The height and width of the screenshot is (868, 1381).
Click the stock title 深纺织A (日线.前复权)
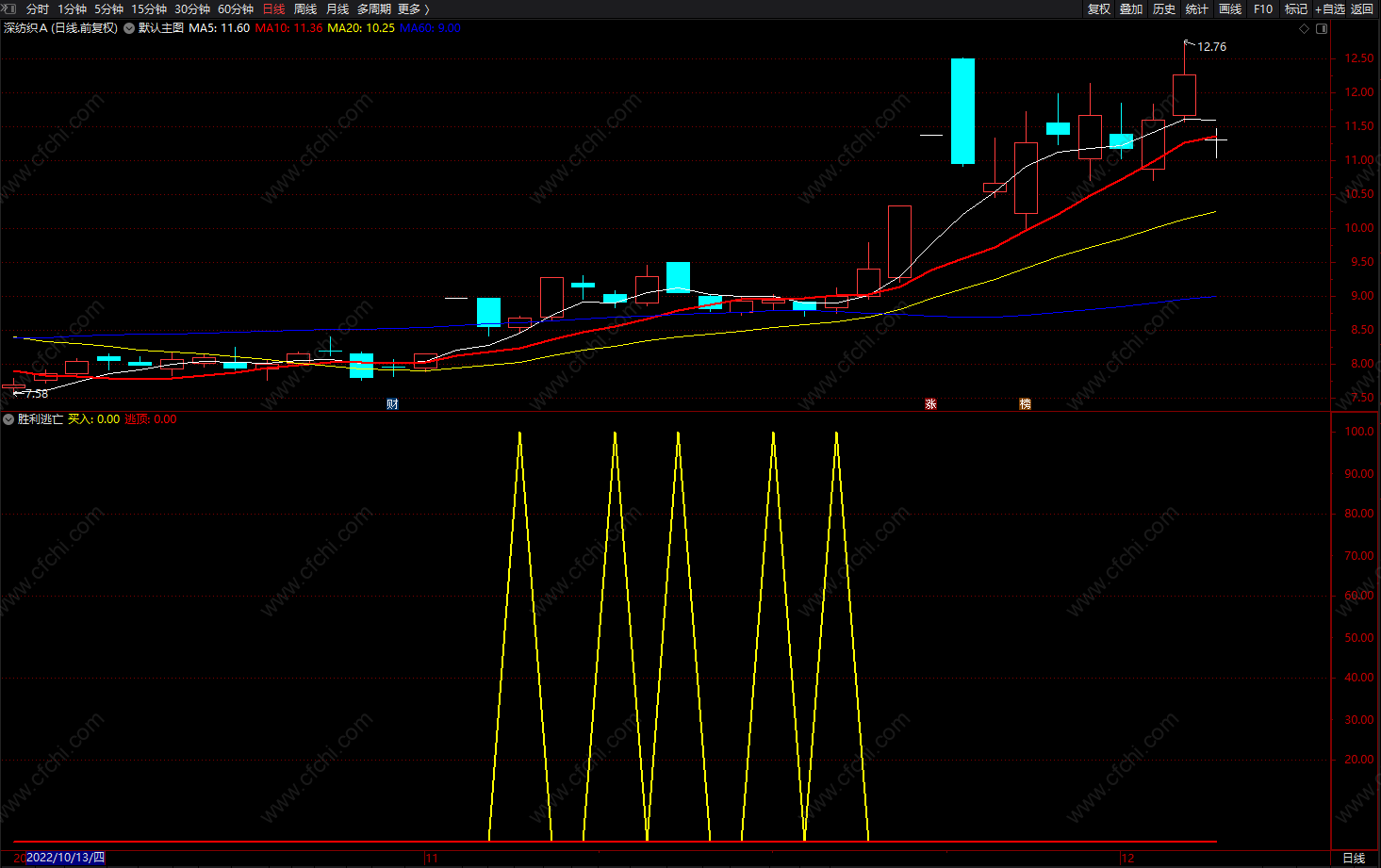tap(61, 28)
